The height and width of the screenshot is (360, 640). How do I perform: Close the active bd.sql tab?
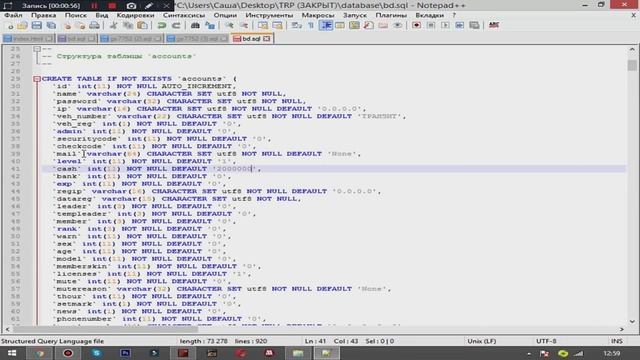(x=267, y=39)
